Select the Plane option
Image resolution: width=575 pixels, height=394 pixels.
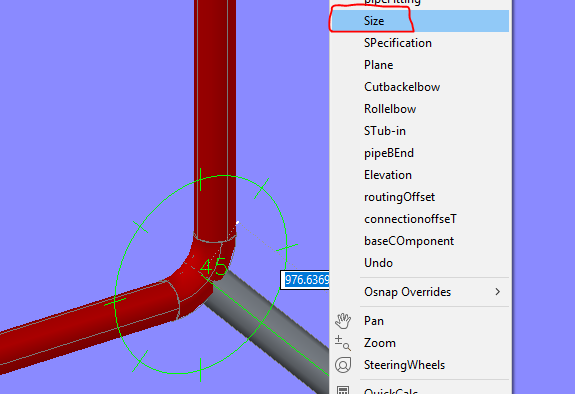[419, 65]
